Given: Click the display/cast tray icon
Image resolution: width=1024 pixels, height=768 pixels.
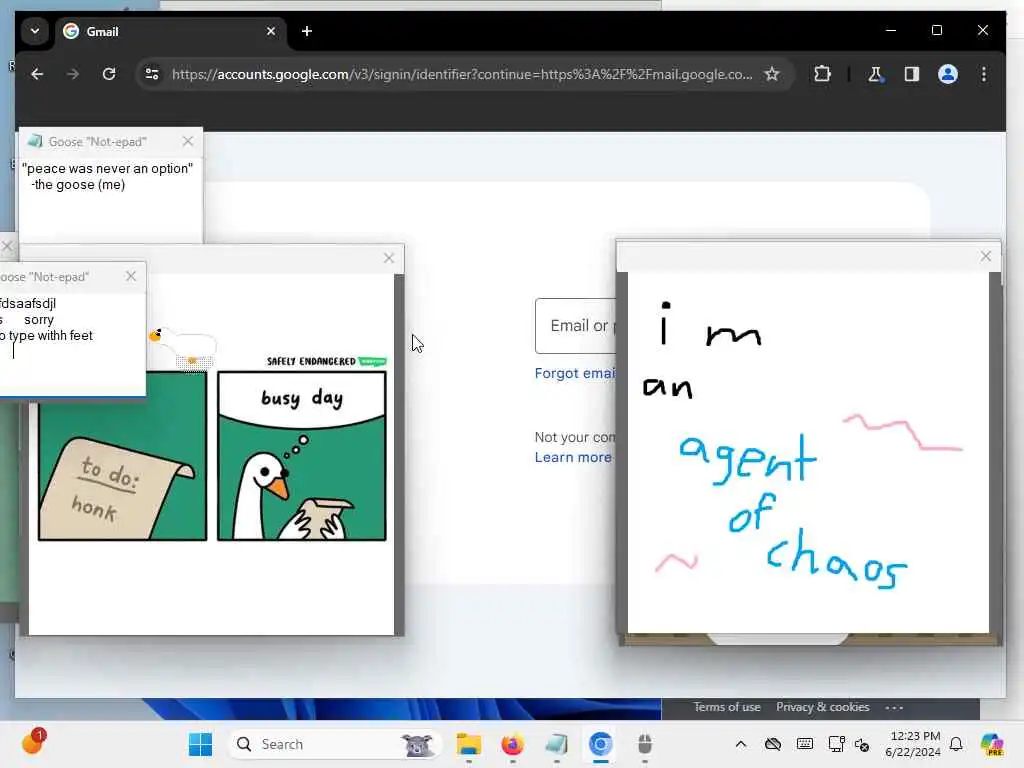Looking at the screenshot, I should tap(836, 744).
